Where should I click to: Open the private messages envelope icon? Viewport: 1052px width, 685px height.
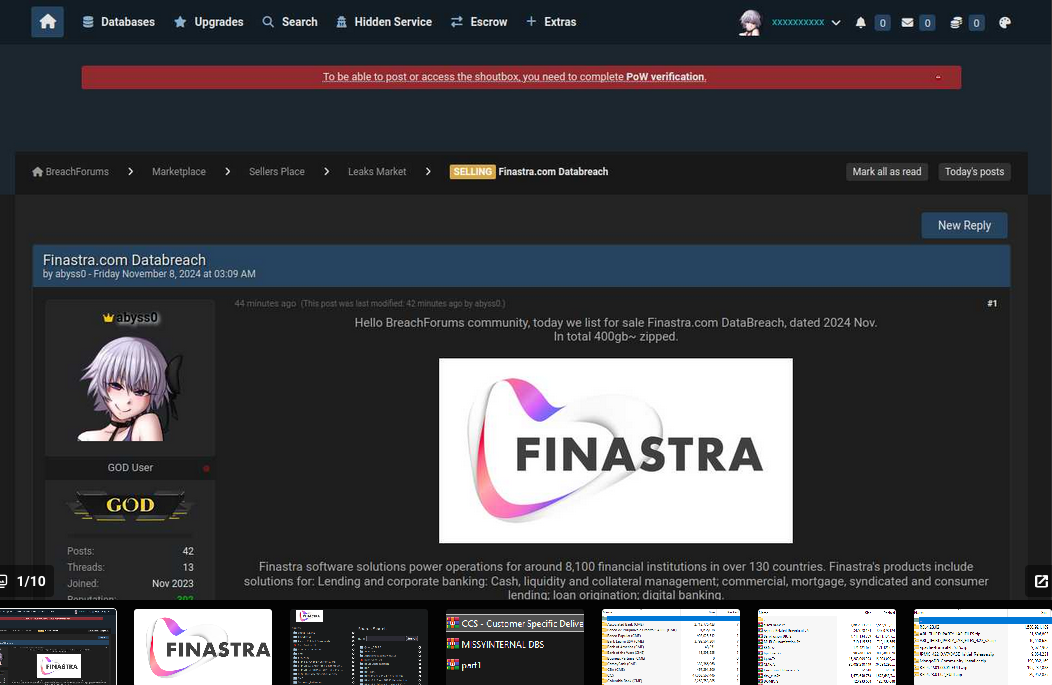point(907,23)
